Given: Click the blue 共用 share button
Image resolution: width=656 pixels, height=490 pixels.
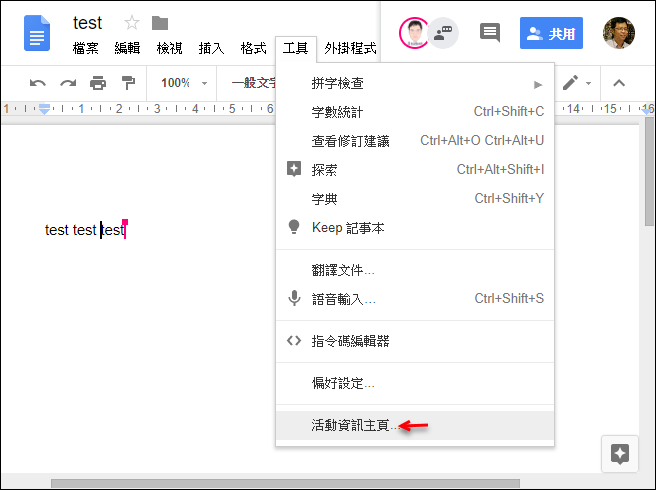Looking at the screenshot, I should [x=551, y=33].
